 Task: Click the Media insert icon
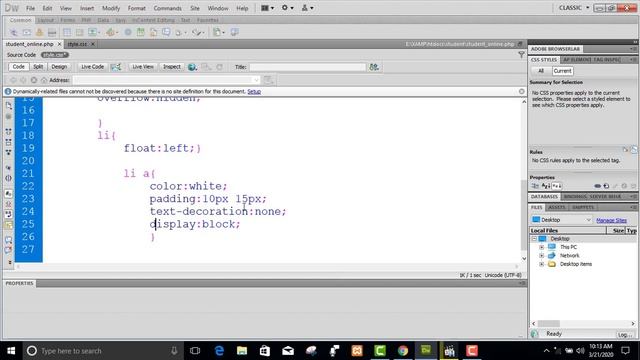click(x=111, y=32)
